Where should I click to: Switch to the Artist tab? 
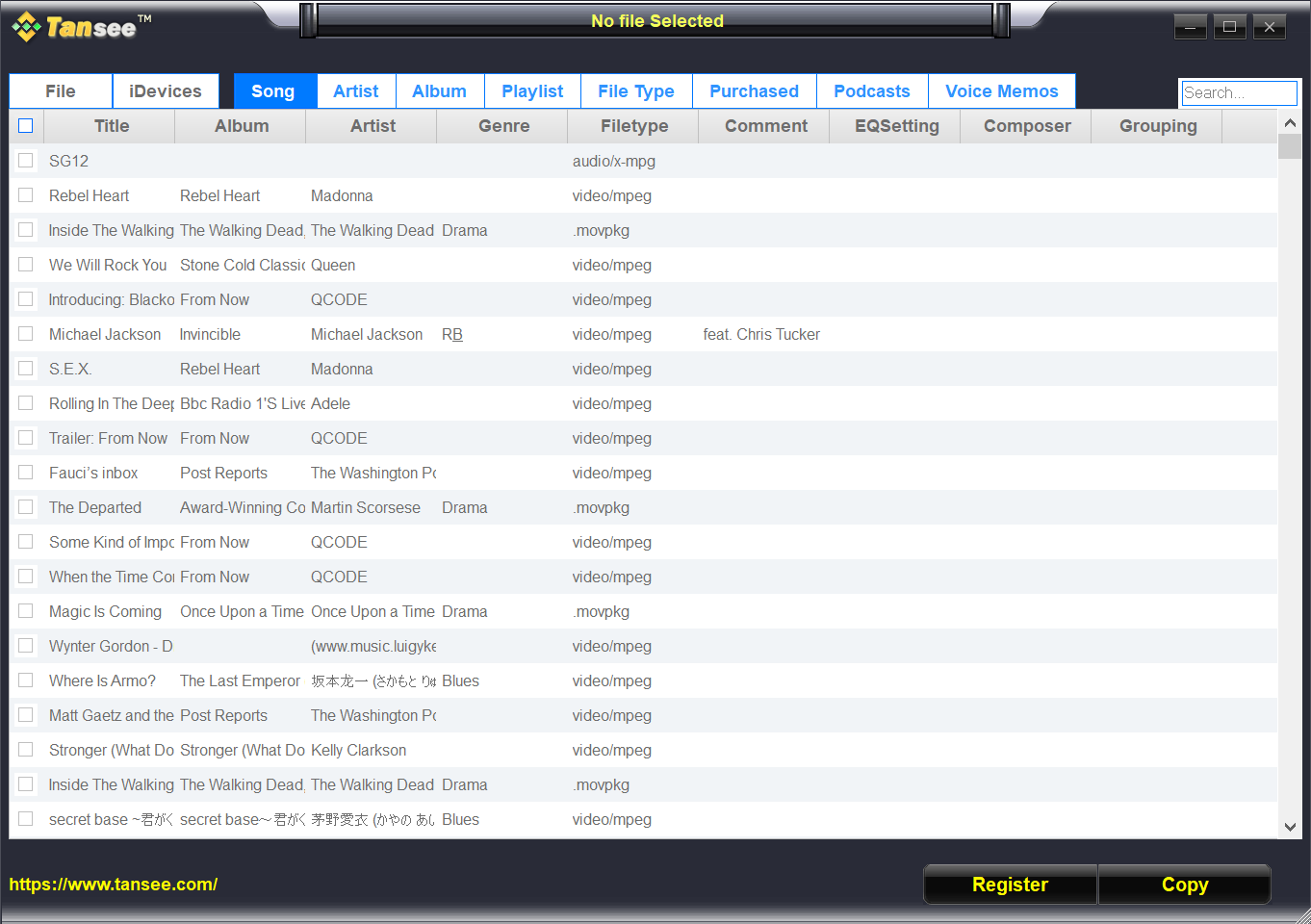(x=356, y=91)
